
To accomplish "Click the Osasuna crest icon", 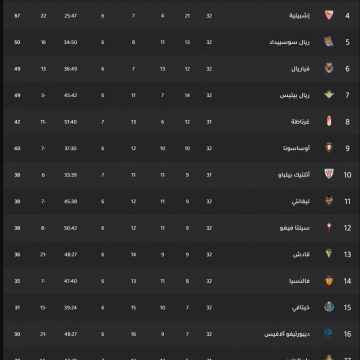I will point(329,148).
